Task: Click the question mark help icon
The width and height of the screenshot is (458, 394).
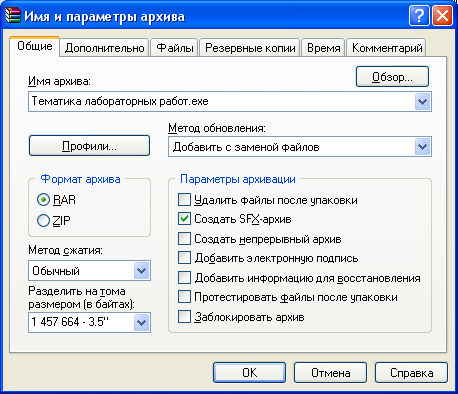Action: point(419,15)
